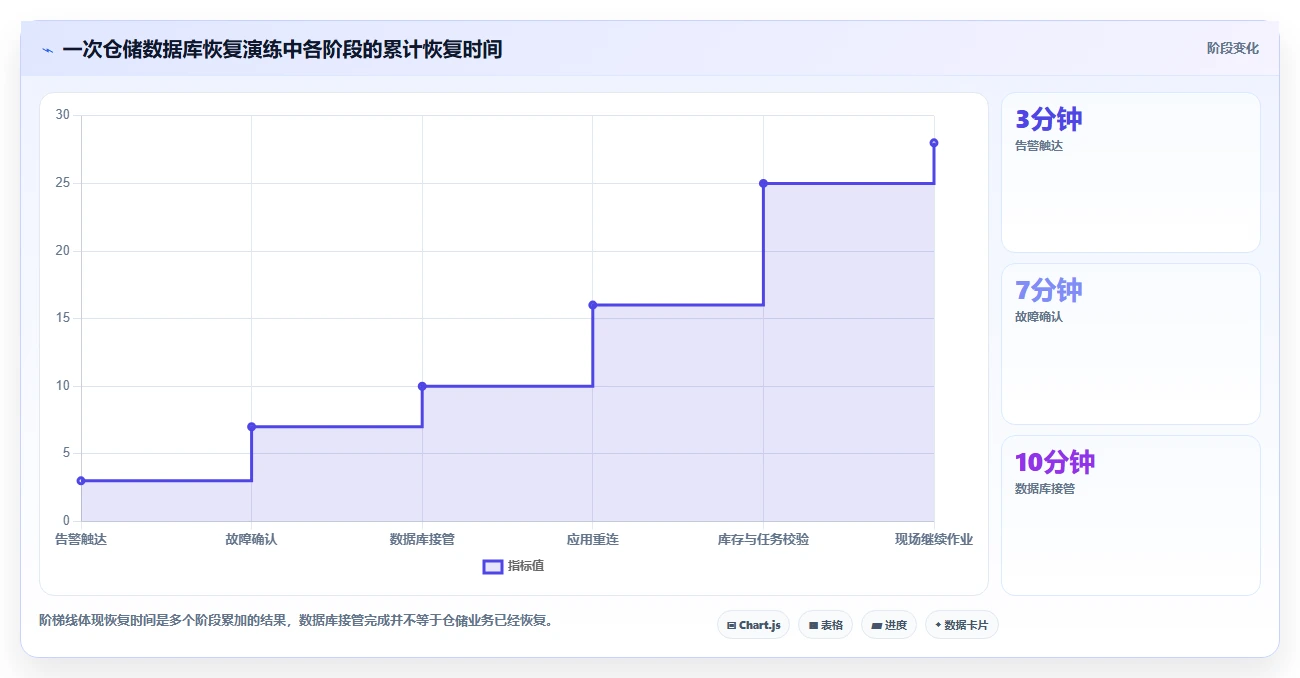Select the 表格 tag pill
The width and height of the screenshot is (1300, 678).
click(825, 625)
